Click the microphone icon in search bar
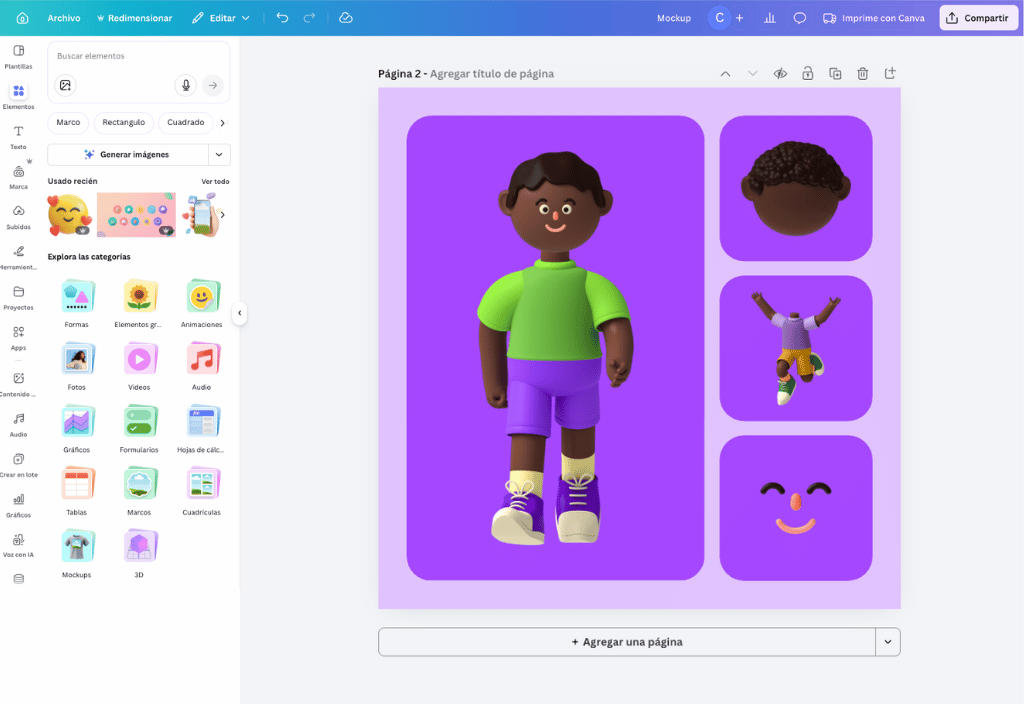Viewport: 1024px width, 704px height. tap(186, 85)
